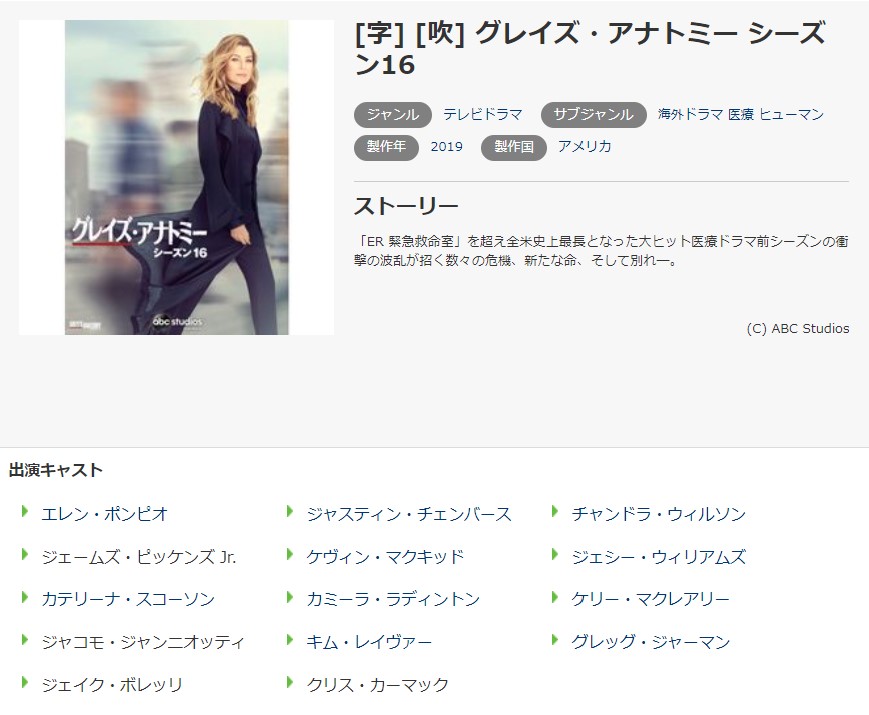Click the green arrow beside ケヴィン・マクキッド
This screenshot has height=715, width=869.
(289, 554)
